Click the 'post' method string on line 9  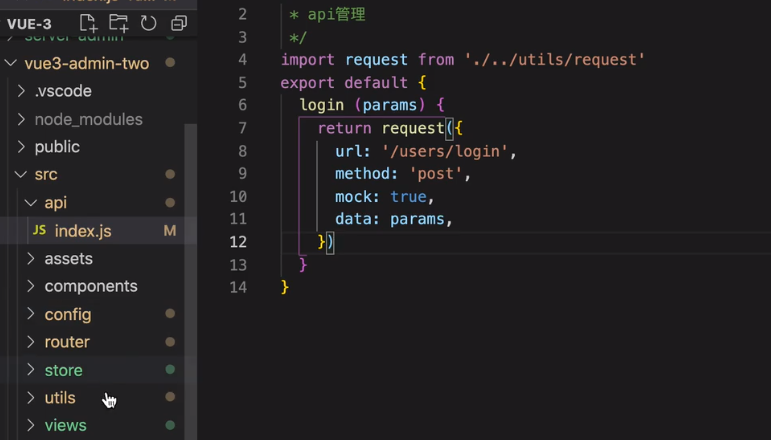coord(436,174)
